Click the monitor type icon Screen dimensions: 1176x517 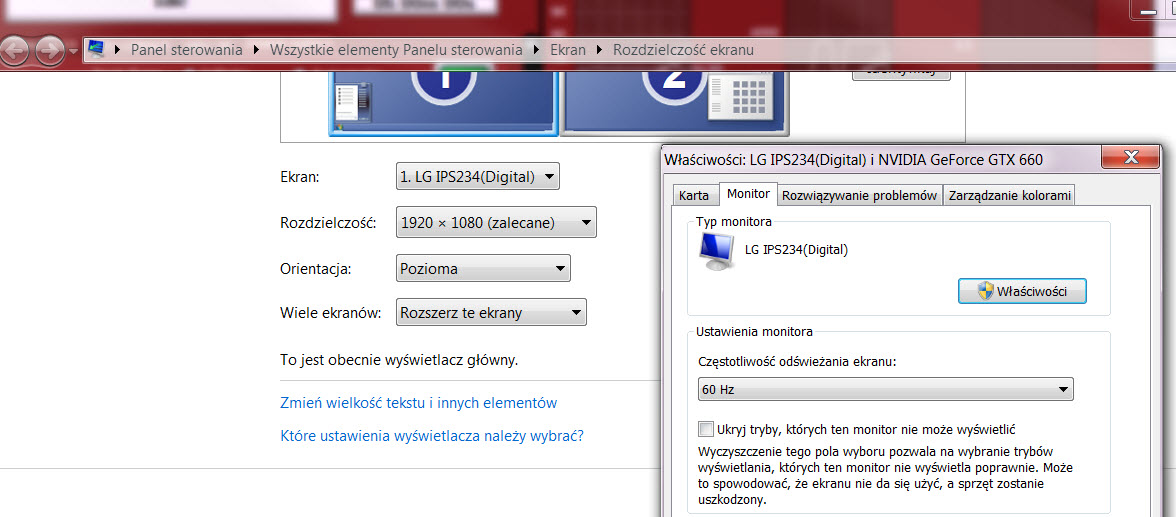716,251
